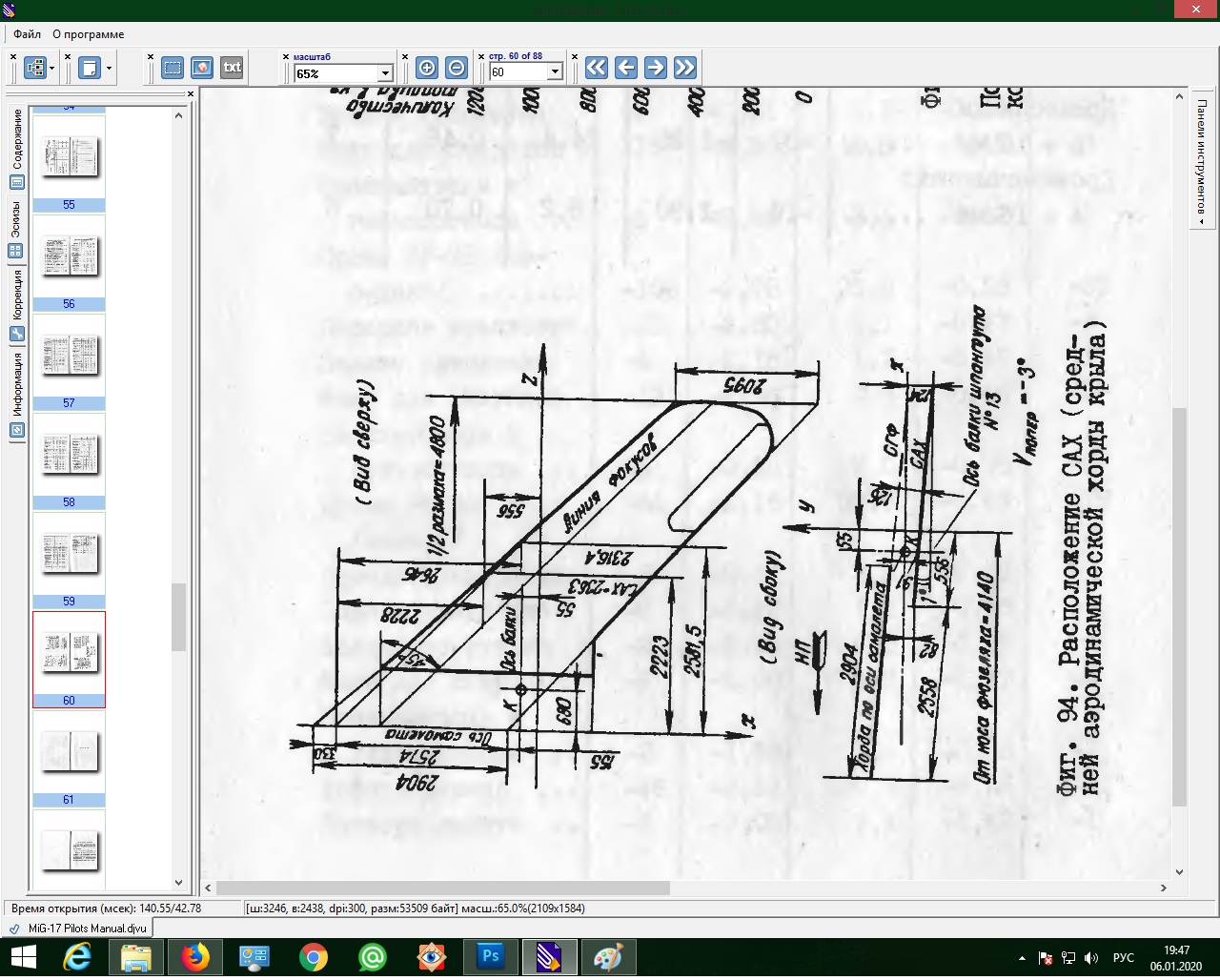Open the page layout mode dropdown arrow
Viewport: 1220px width, 980px height.
click(109, 69)
